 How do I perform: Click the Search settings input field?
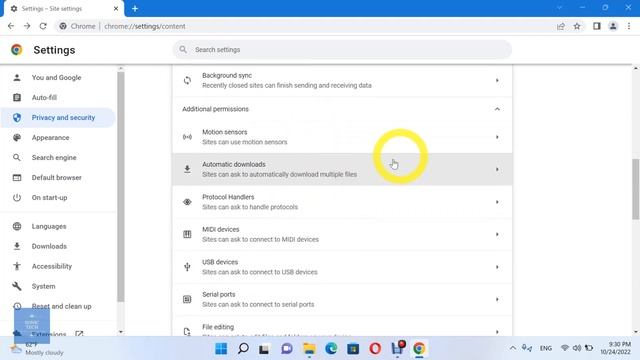pyautogui.click(x=342, y=49)
